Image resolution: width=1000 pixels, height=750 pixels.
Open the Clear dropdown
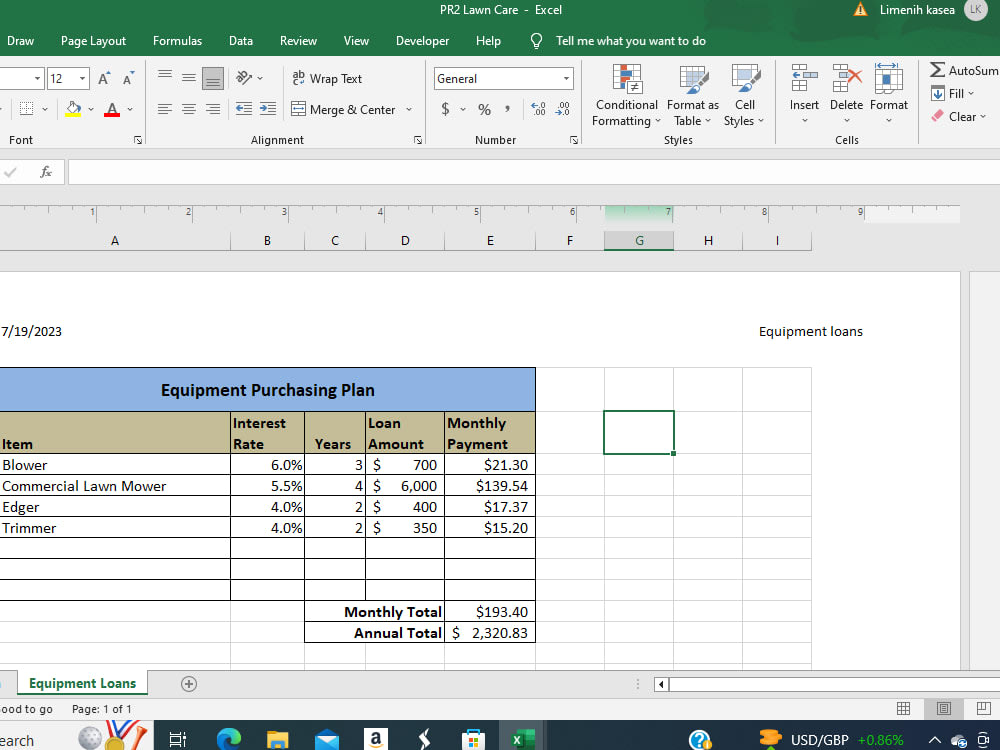pos(959,117)
